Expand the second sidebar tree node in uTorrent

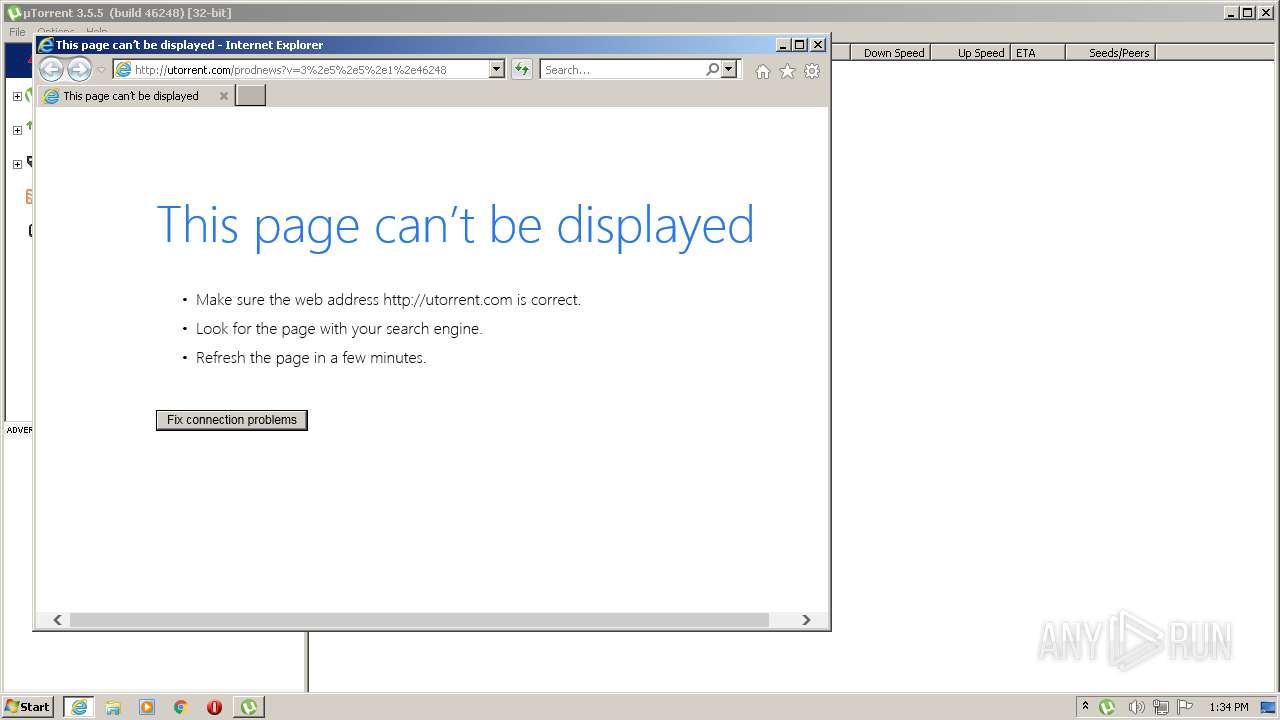point(17,130)
